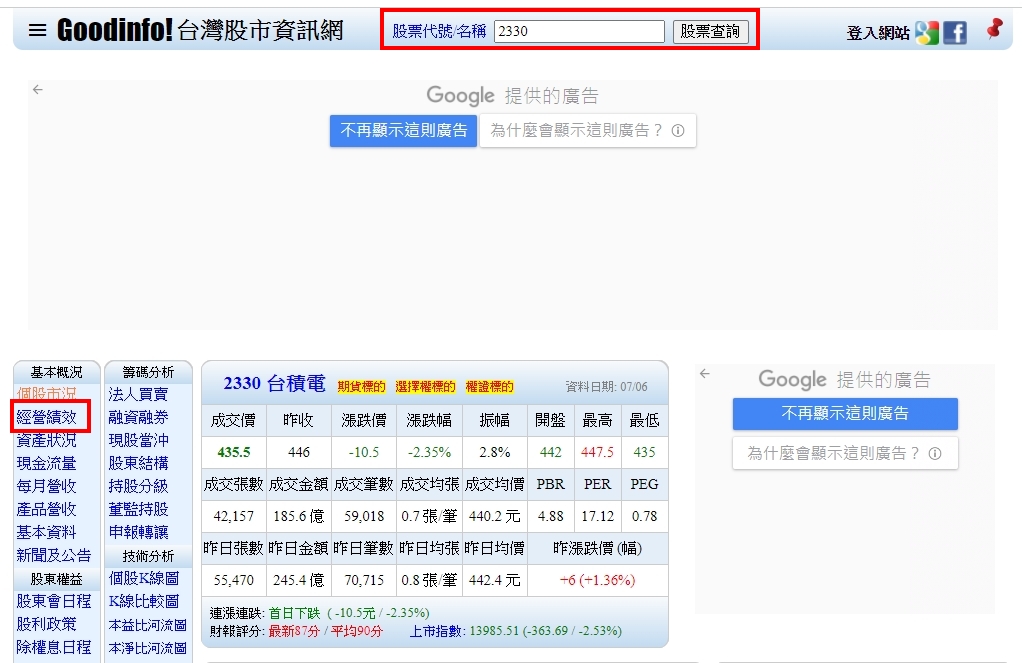Click the 昨漲跌價 value +6 (+1.36%)
1022x663 pixels.
598,580
